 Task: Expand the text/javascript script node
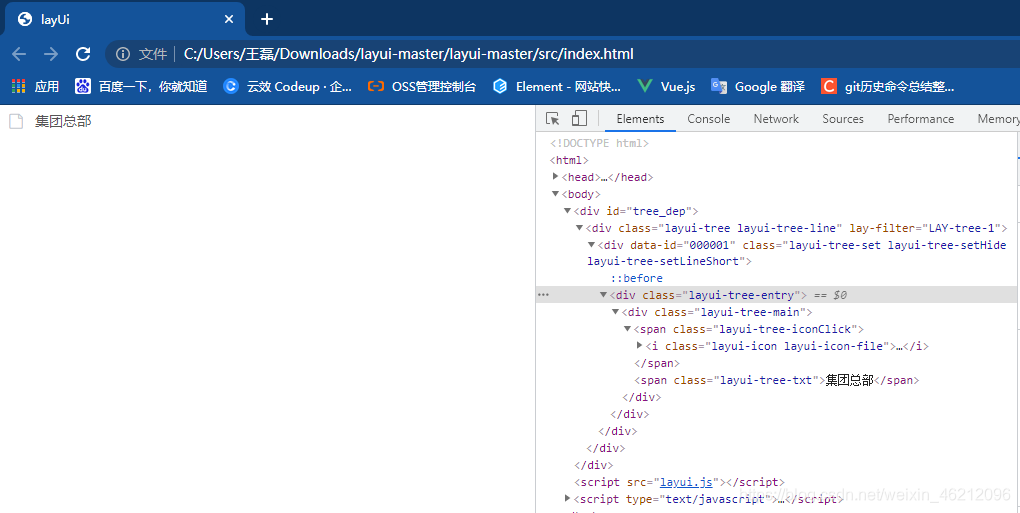[x=567, y=499]
